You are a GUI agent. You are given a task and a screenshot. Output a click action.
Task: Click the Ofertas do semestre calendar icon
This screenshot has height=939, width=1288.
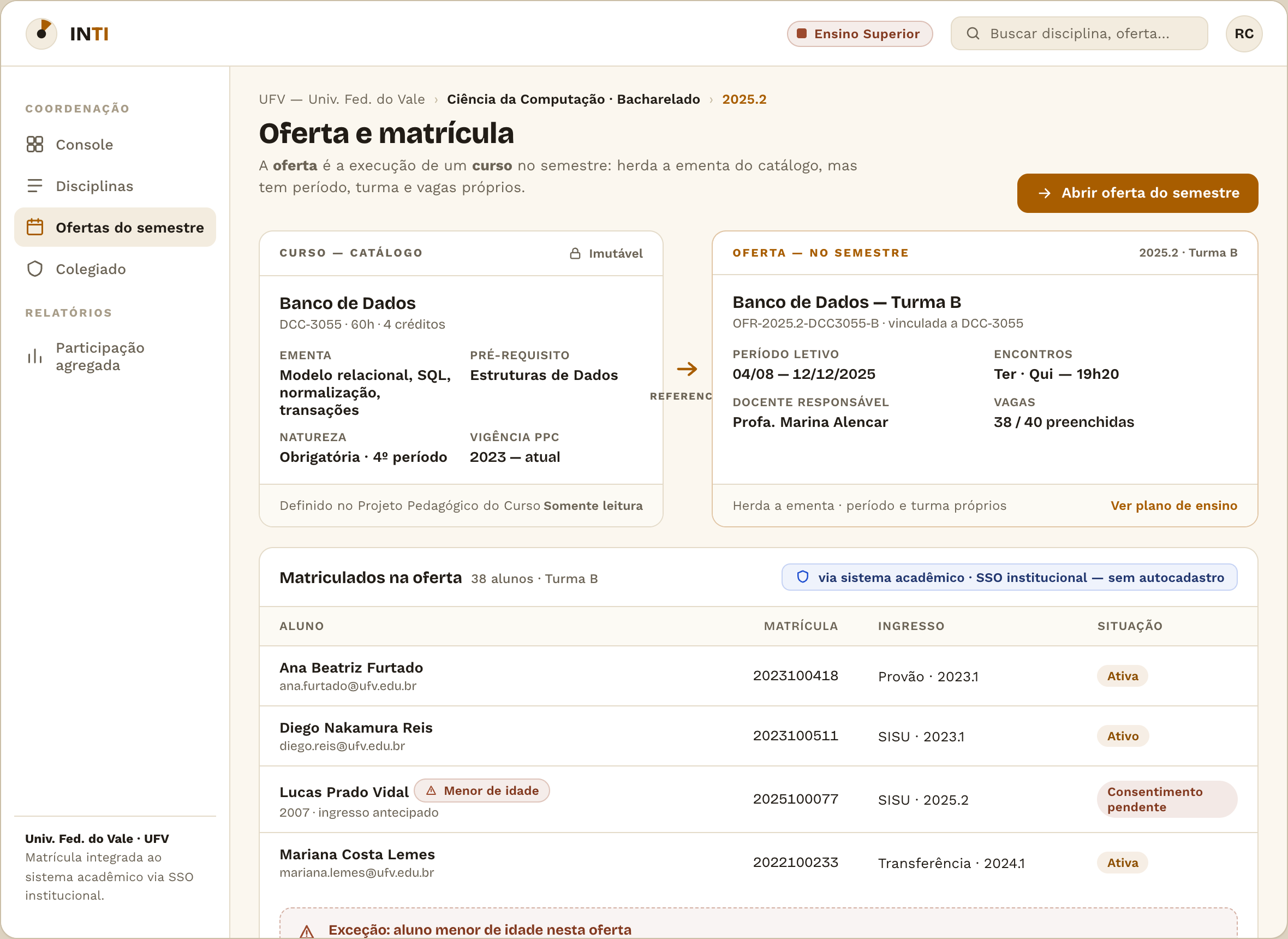(35, 227)
